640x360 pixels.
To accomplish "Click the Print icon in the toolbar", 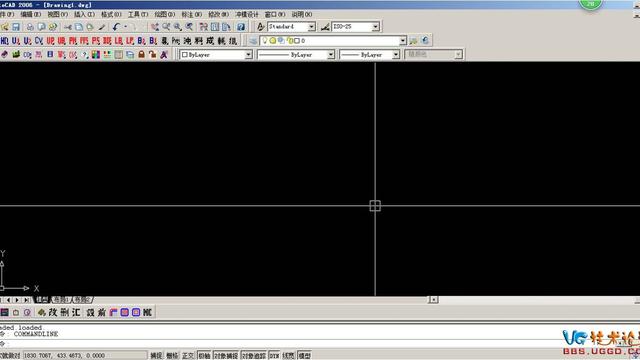I will pos(30,27).
